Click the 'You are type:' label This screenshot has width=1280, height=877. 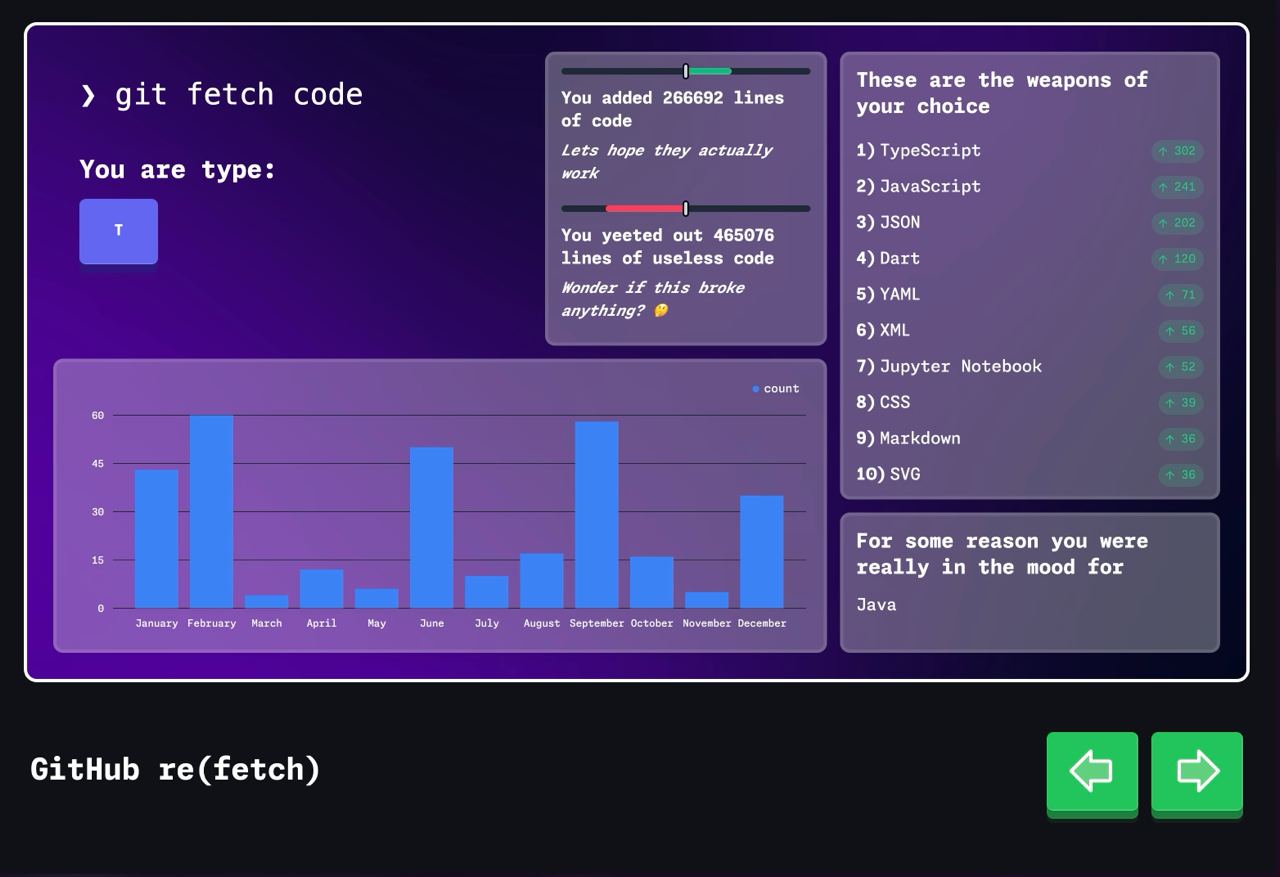pyautogui.click(x=177, y=169)
